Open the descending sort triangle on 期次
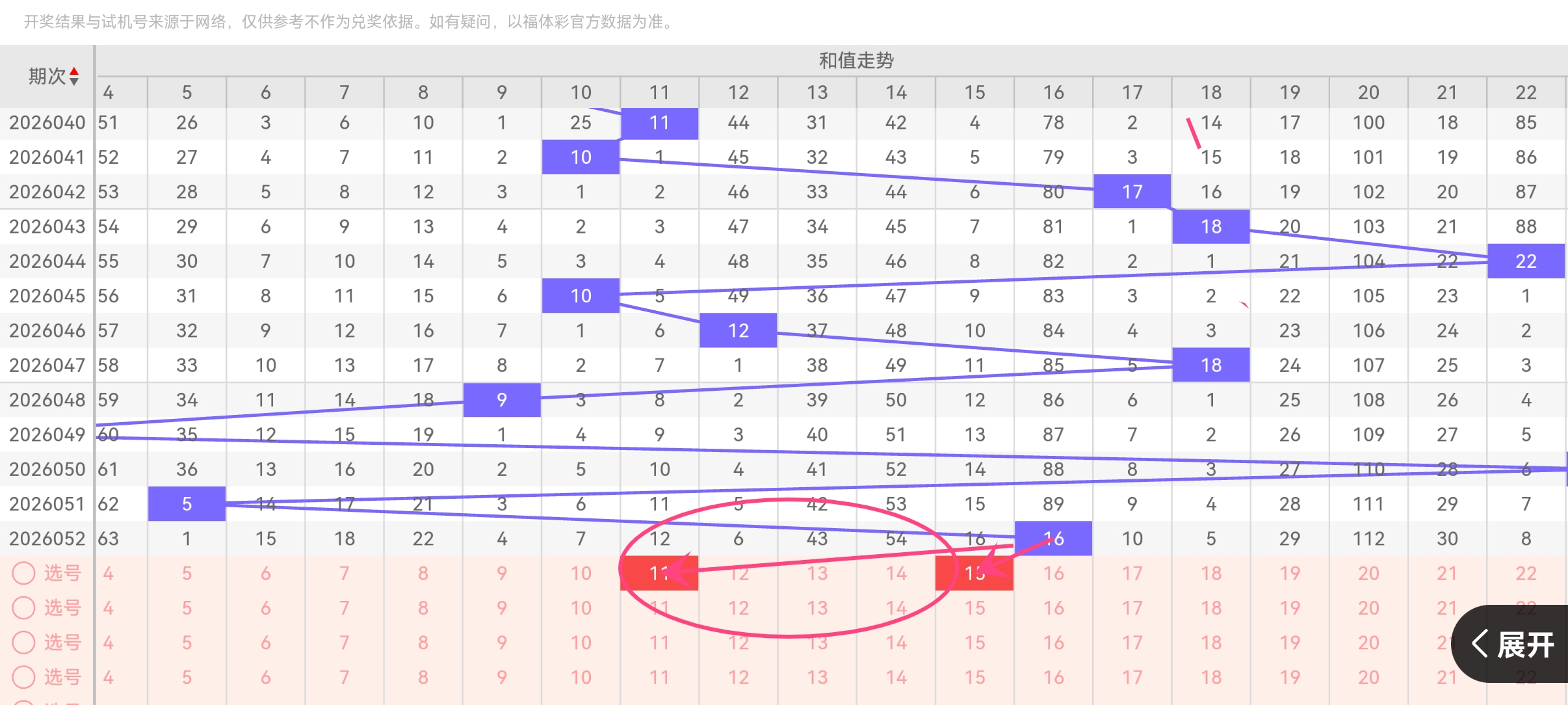Viewport: 1568px width, 705px height. point(75,81)
